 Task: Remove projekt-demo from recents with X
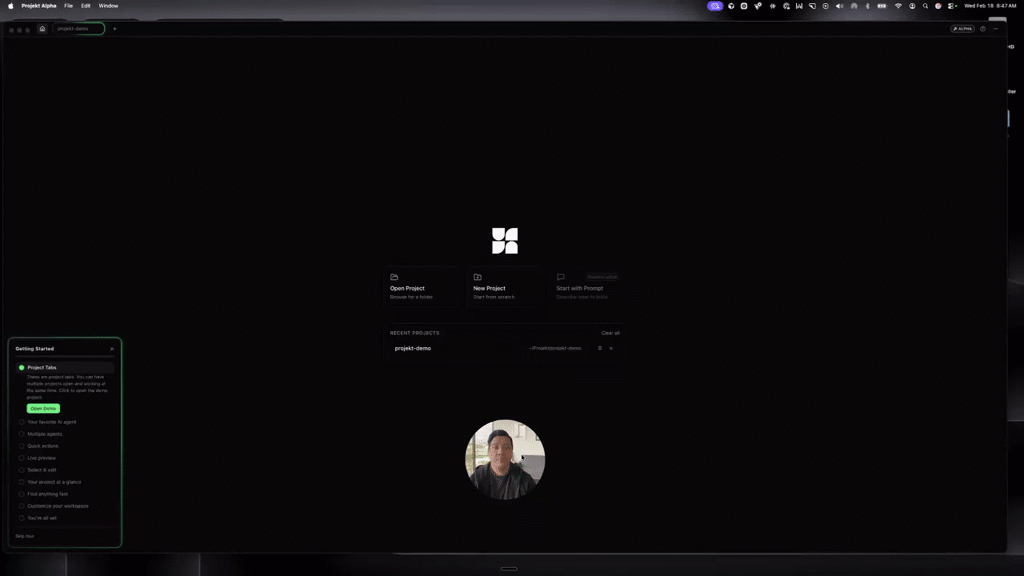pos(611,348)
